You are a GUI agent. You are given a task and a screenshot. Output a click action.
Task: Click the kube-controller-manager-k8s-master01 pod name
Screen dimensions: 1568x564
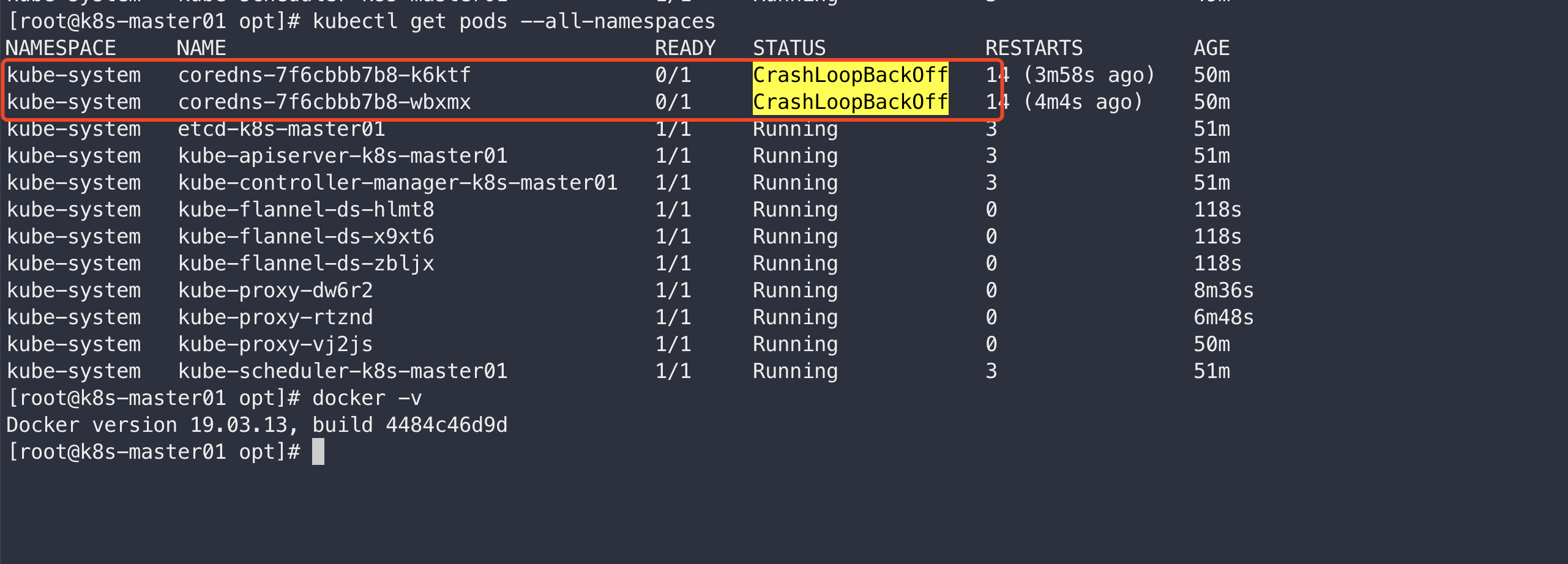[x=397, y=183]
